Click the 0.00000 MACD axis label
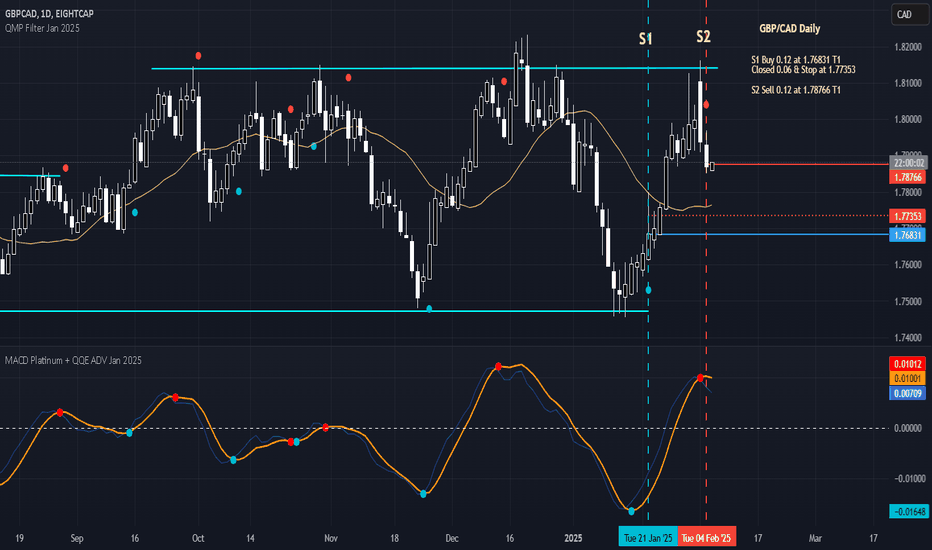The width and height of the screenshot is (932, 550). pyautogui.click(x=908, y=428)
